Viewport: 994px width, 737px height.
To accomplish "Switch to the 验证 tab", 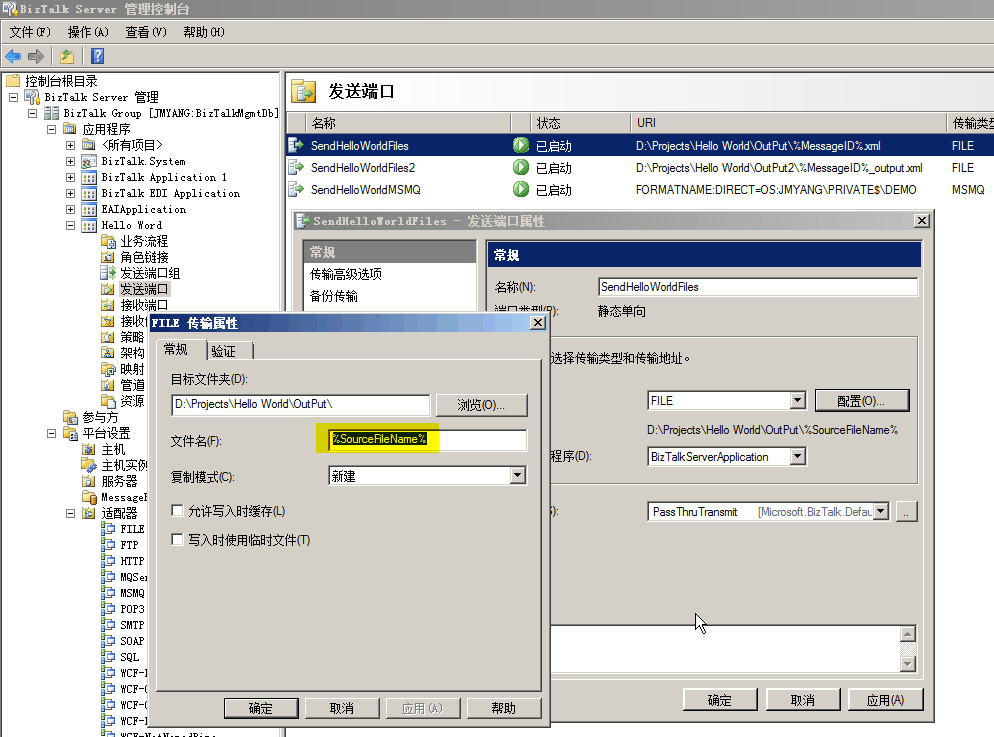I will 229,350.
